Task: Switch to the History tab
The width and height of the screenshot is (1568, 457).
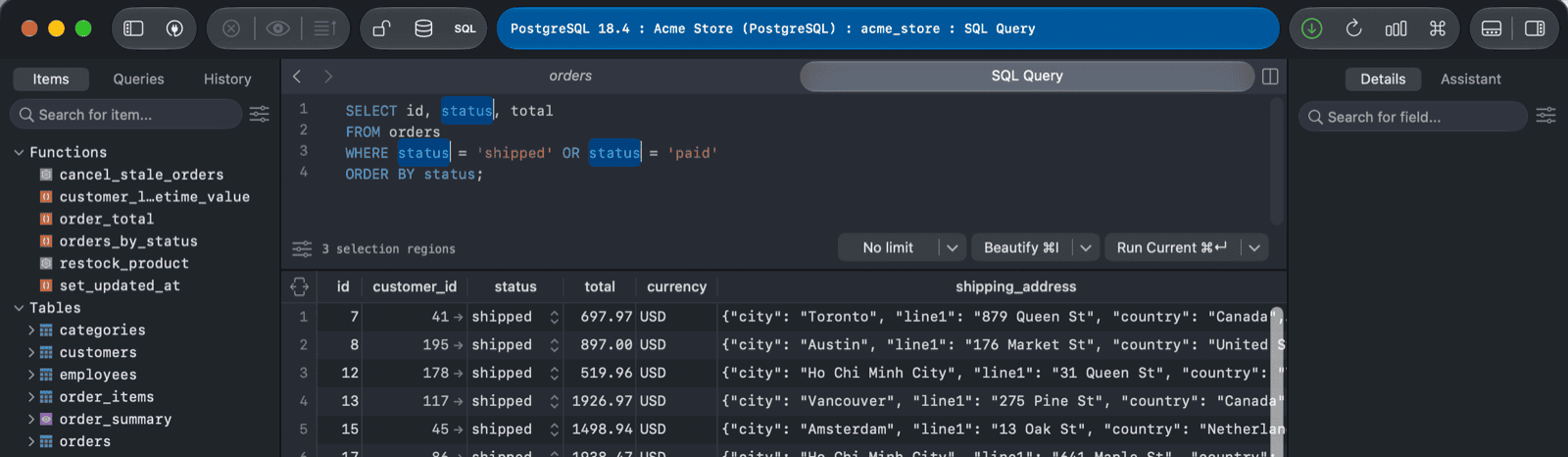Action: tap(227, 79)
